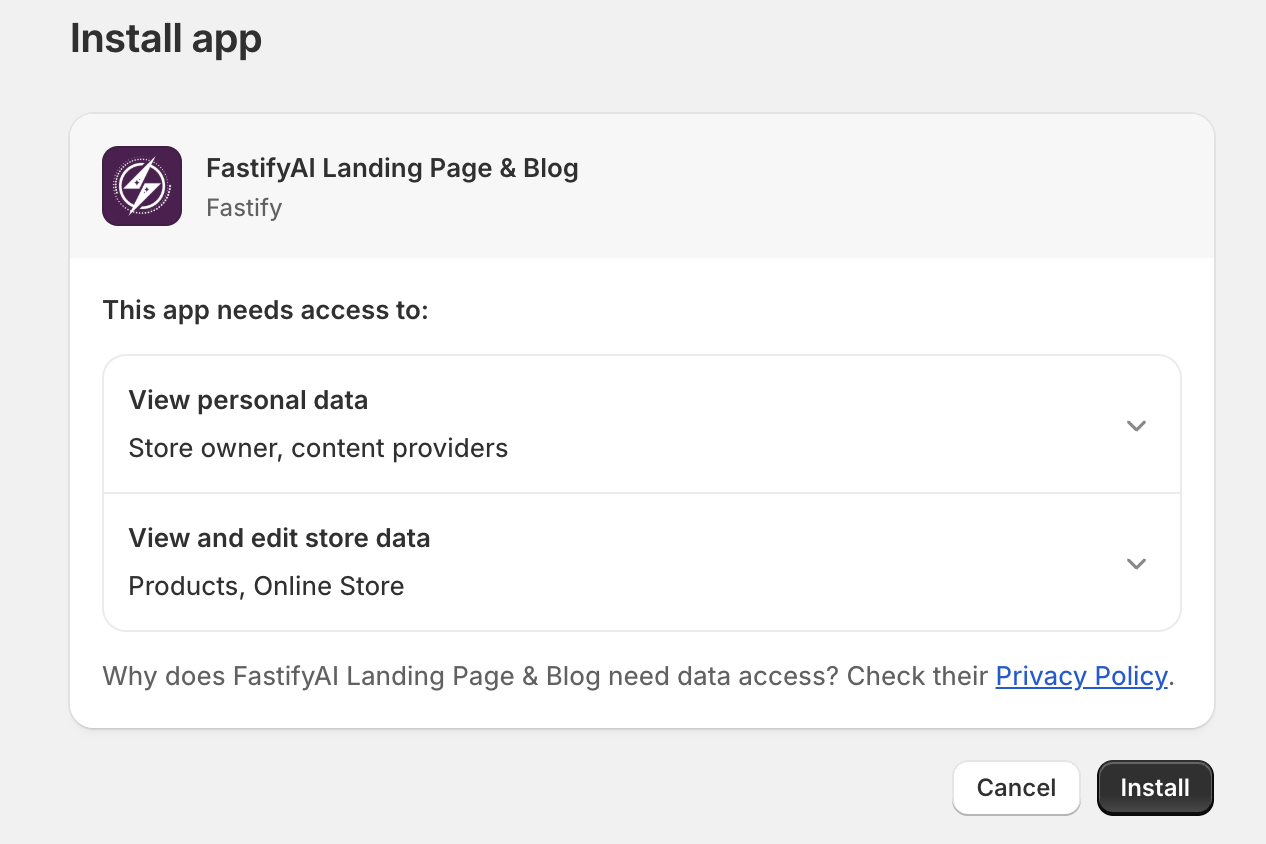The image size is (1266, 844).
Task: Select the 'View and edit store data' heading
Action: coord(279,538)
